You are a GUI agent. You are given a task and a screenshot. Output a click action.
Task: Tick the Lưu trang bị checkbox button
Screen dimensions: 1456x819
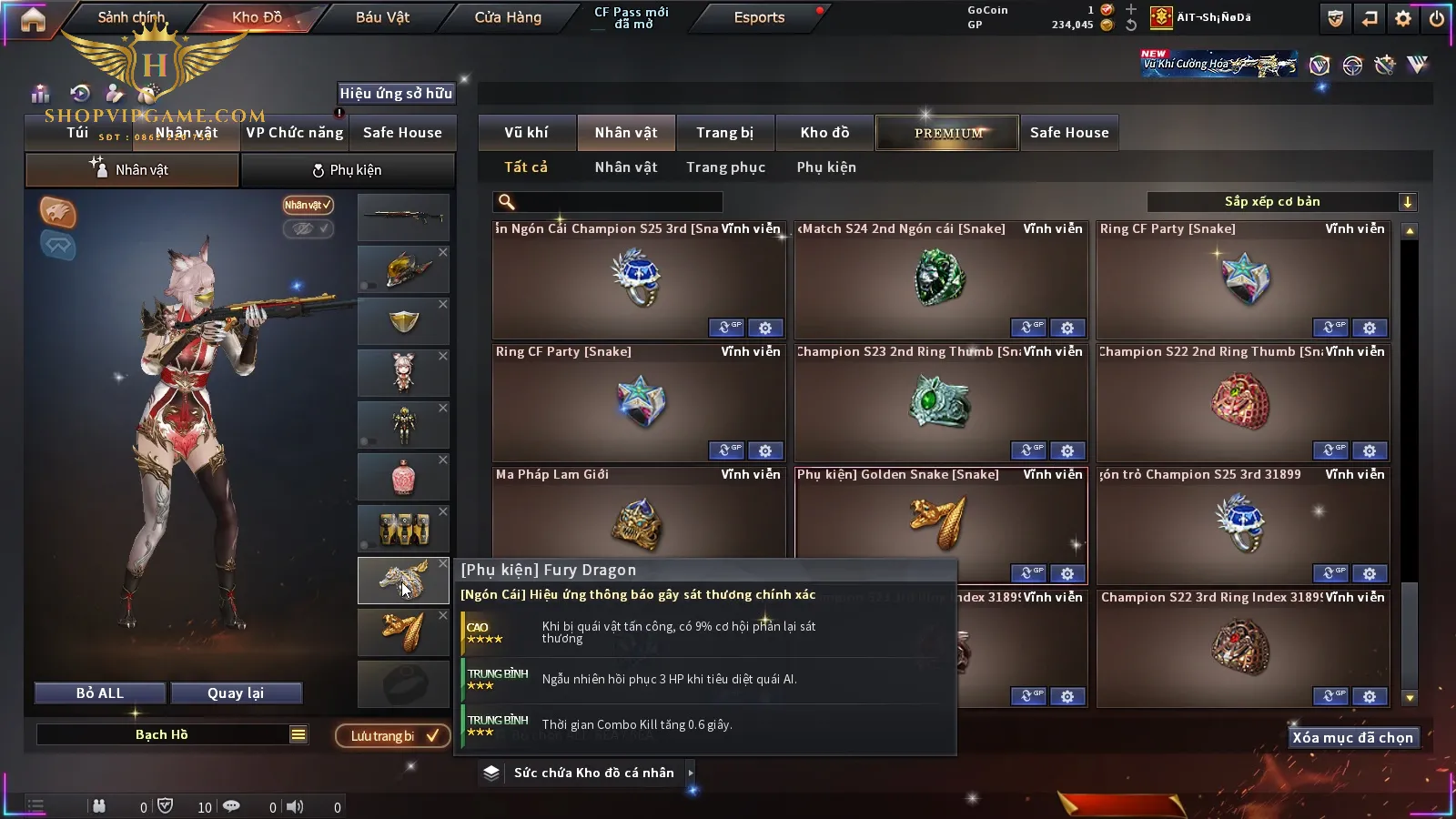(392, 735)
